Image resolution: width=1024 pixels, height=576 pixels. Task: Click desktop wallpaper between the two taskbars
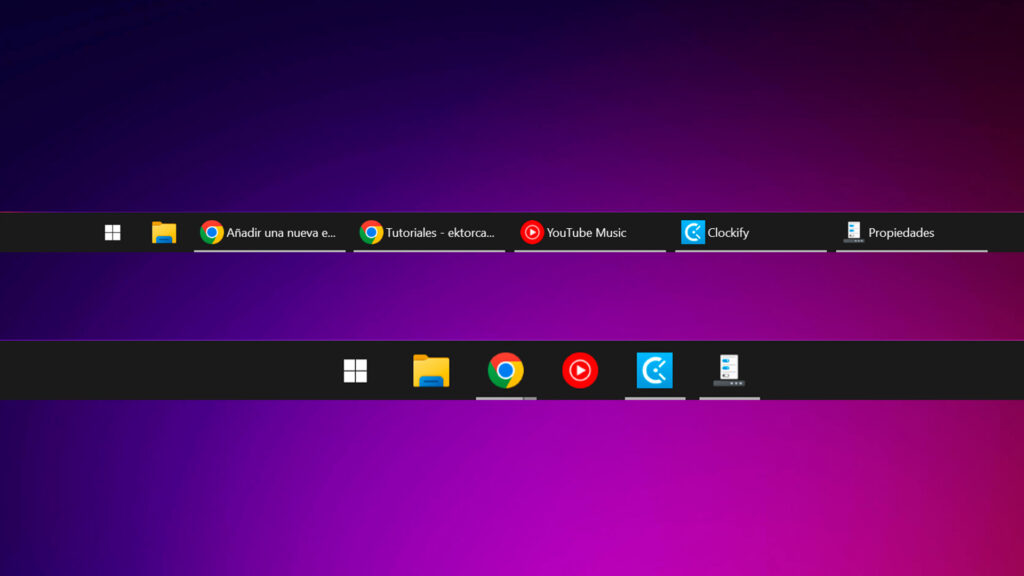tap(512, 296)
